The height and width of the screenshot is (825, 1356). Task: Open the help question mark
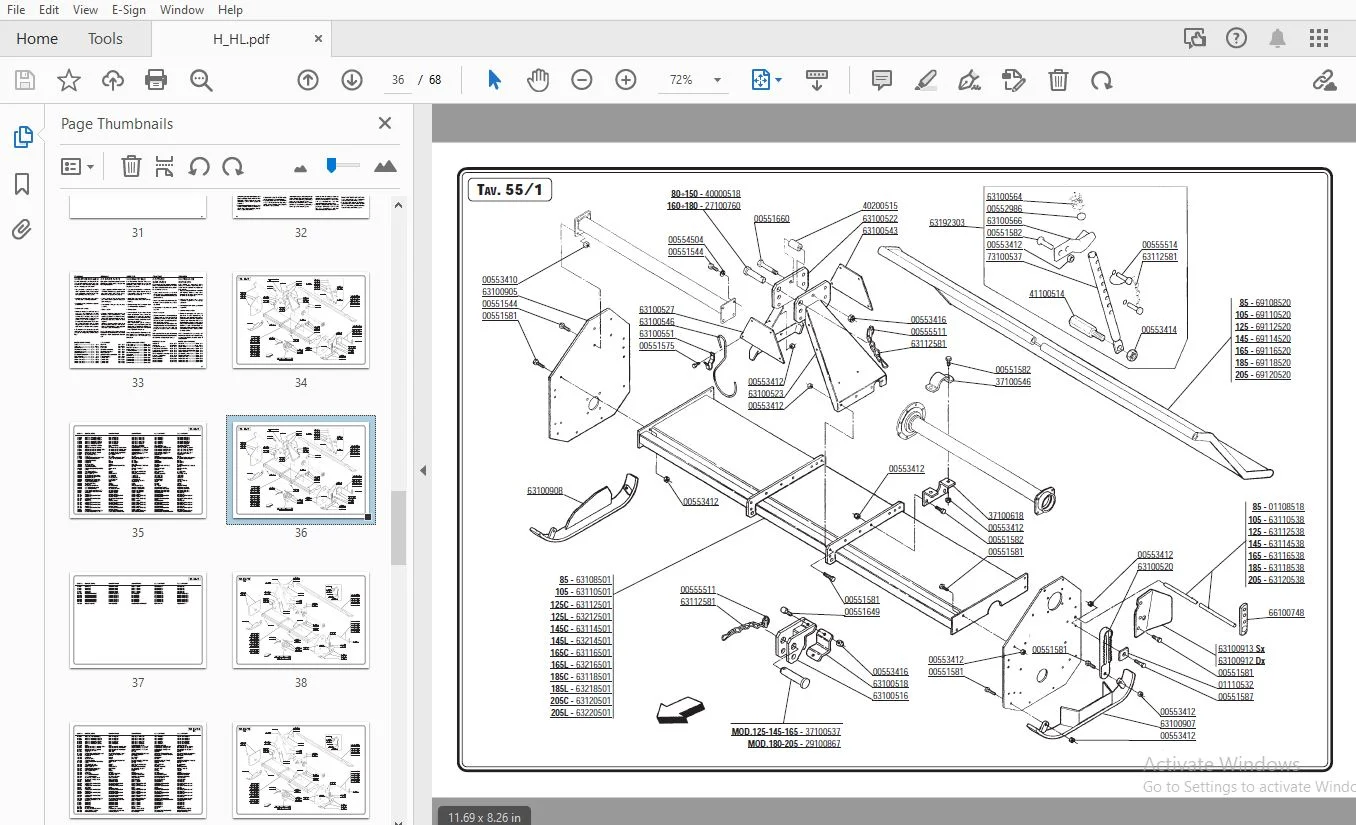[x=1236, y=39]
